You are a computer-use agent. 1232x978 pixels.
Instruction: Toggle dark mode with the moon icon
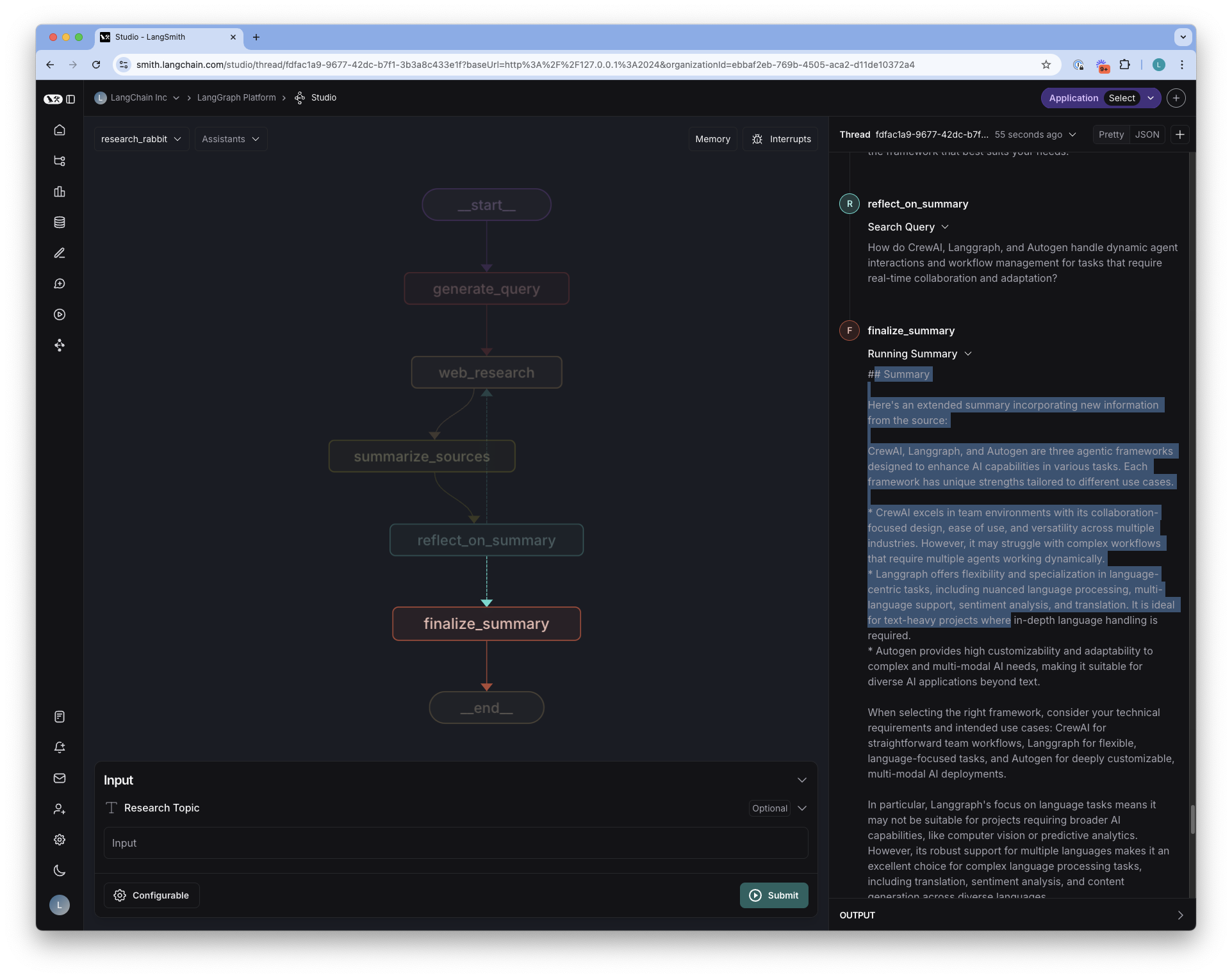60,870
